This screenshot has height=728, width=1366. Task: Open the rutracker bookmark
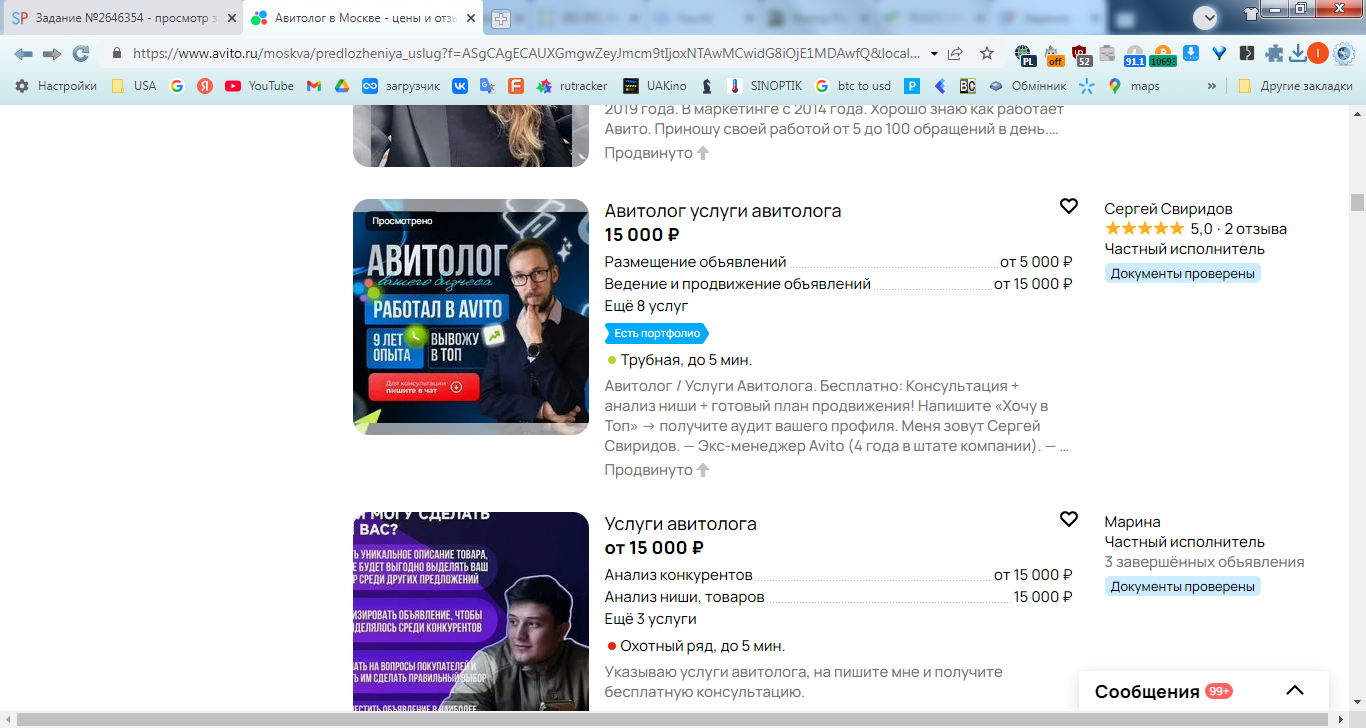tap(572, 86)
